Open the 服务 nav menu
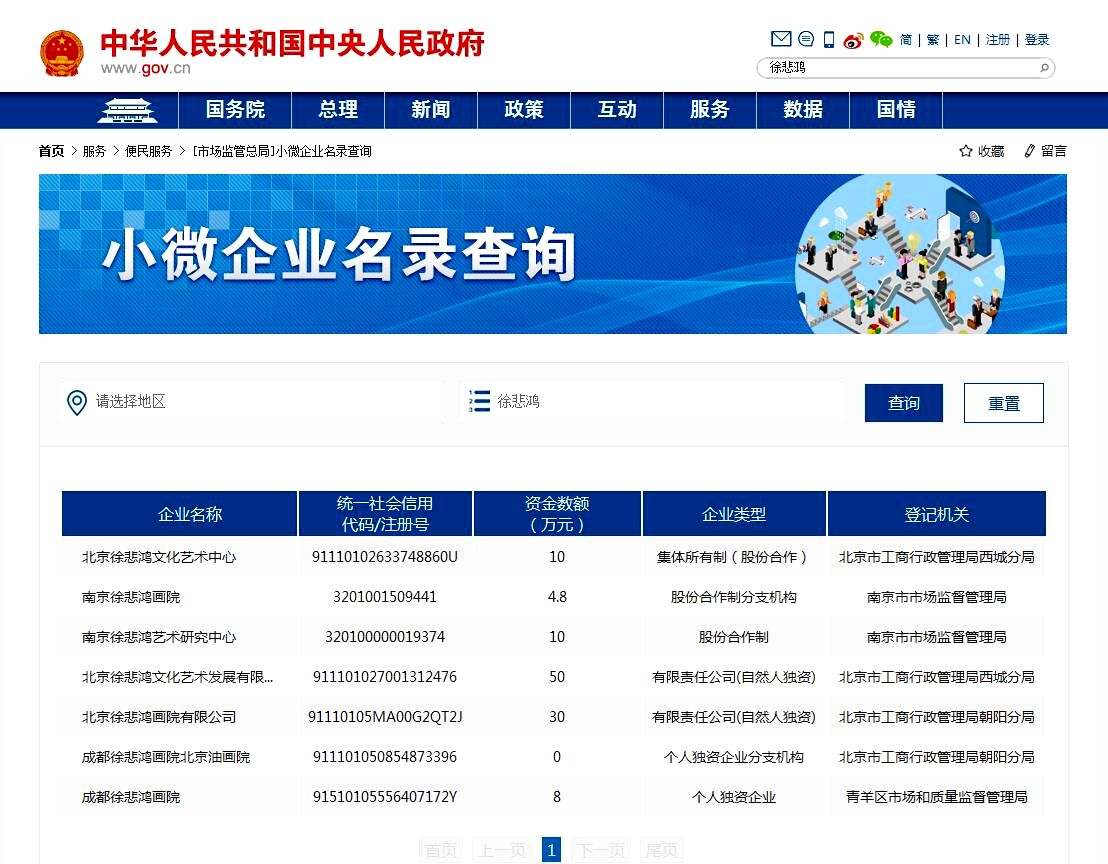The height and width of the screenshot is (864, 1108). pyautogui.click(x=709, y=110)
